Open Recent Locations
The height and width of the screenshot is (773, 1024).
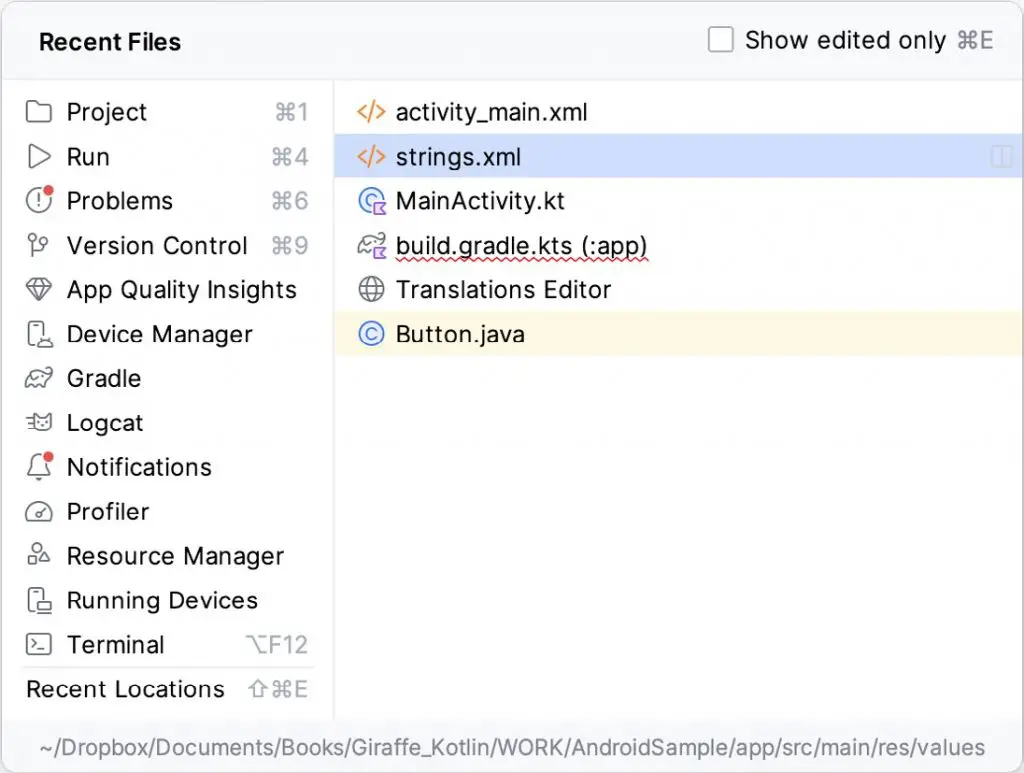124,689
